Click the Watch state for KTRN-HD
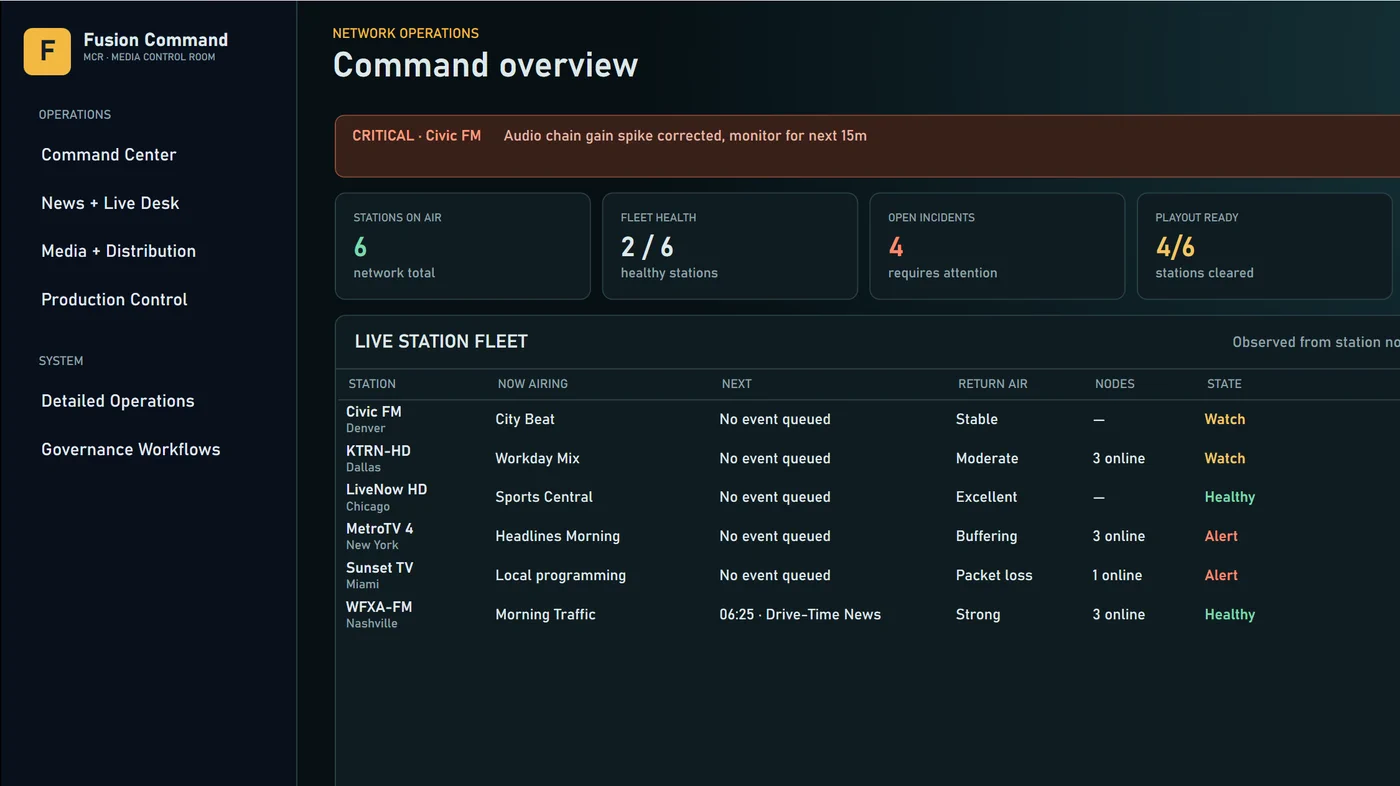Image resolution: width=1400 pixels, height=786 pixels. 1225,458
